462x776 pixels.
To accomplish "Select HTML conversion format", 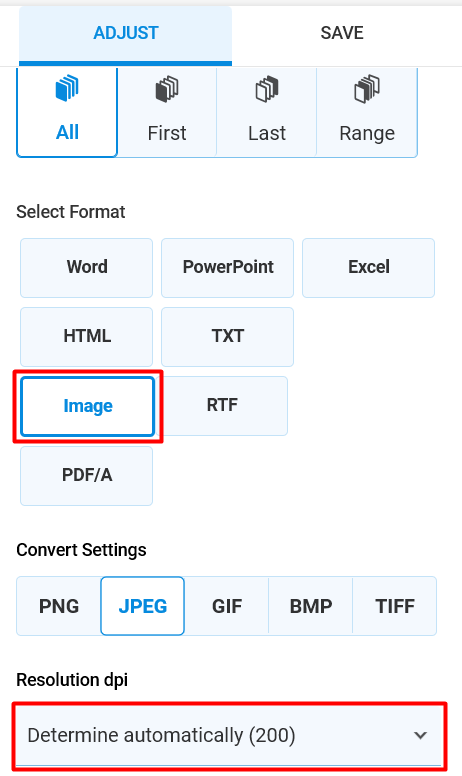I will tap(87, 337).
